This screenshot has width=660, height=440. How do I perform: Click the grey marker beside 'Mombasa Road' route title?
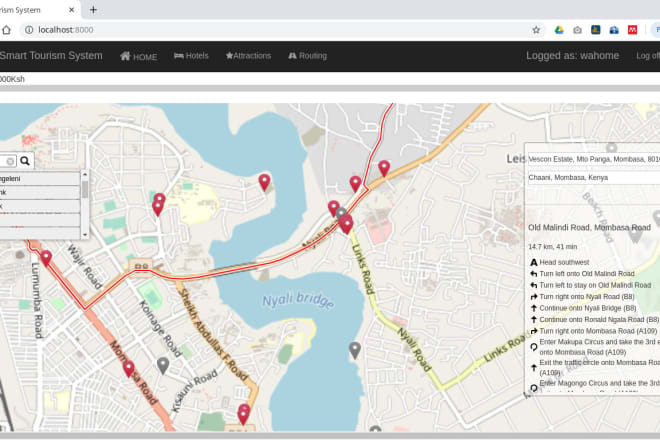[x=635, y=234]
